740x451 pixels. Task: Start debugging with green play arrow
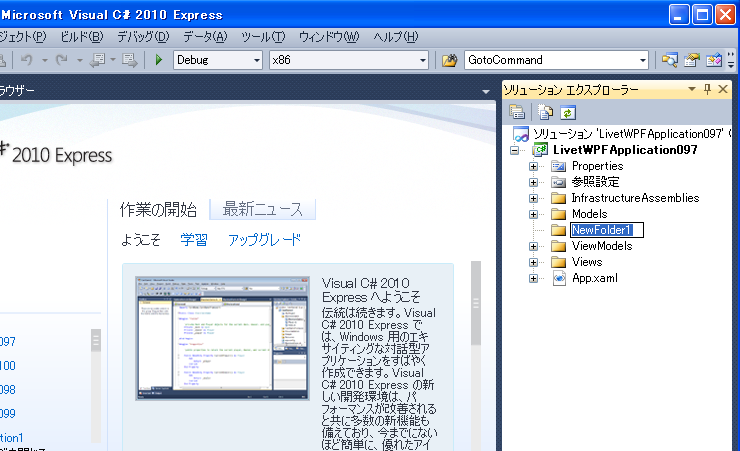click(159, 60)
